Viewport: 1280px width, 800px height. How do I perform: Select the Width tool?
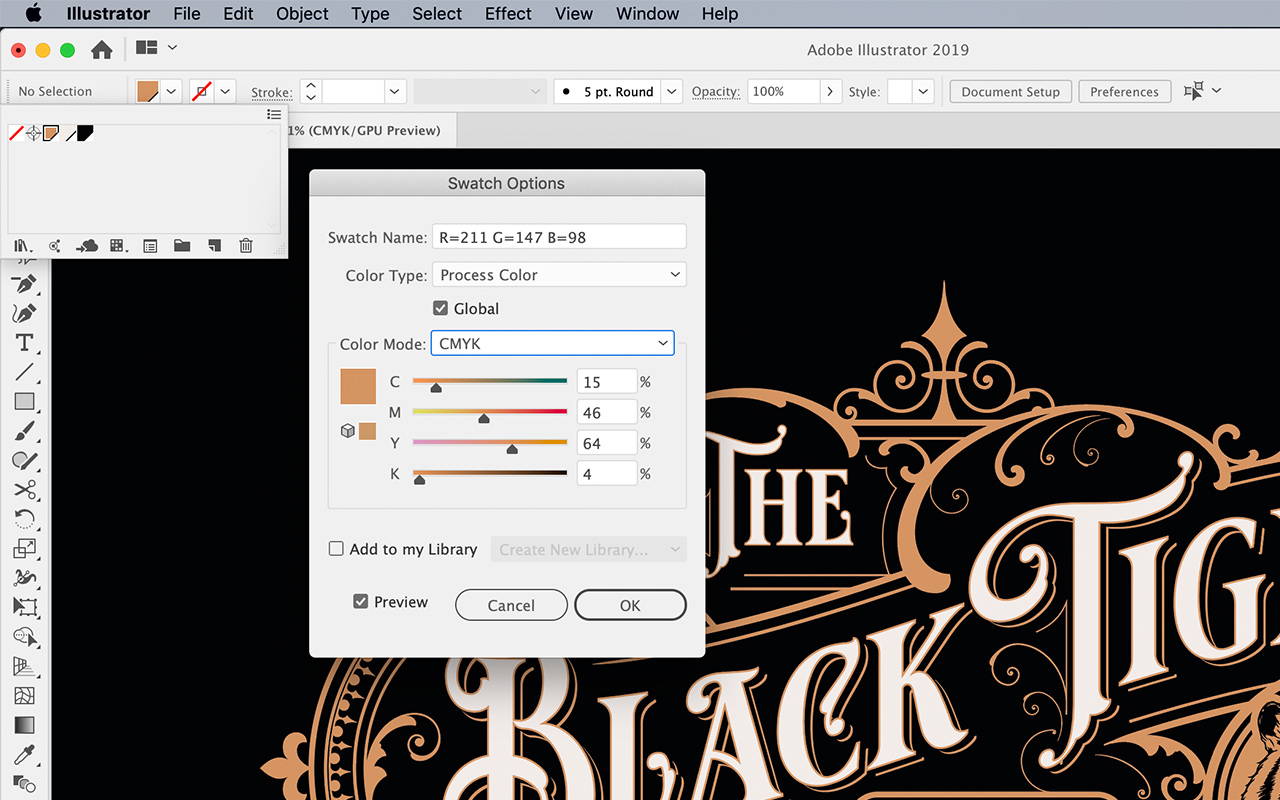click(25, 578)
